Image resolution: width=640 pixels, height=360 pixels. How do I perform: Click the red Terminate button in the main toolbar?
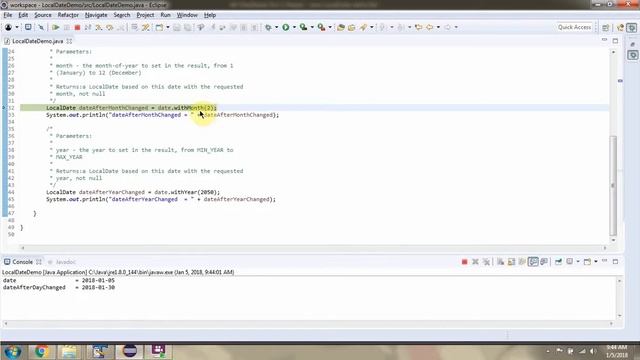click(x=77, y=27)
